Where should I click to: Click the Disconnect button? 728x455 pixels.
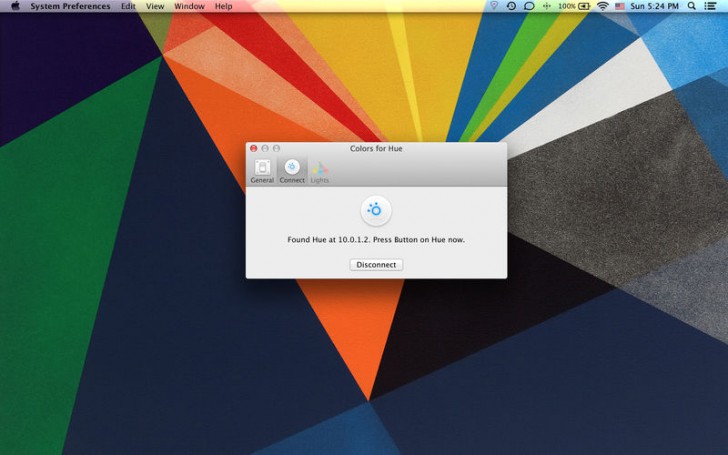pos(376,265)
